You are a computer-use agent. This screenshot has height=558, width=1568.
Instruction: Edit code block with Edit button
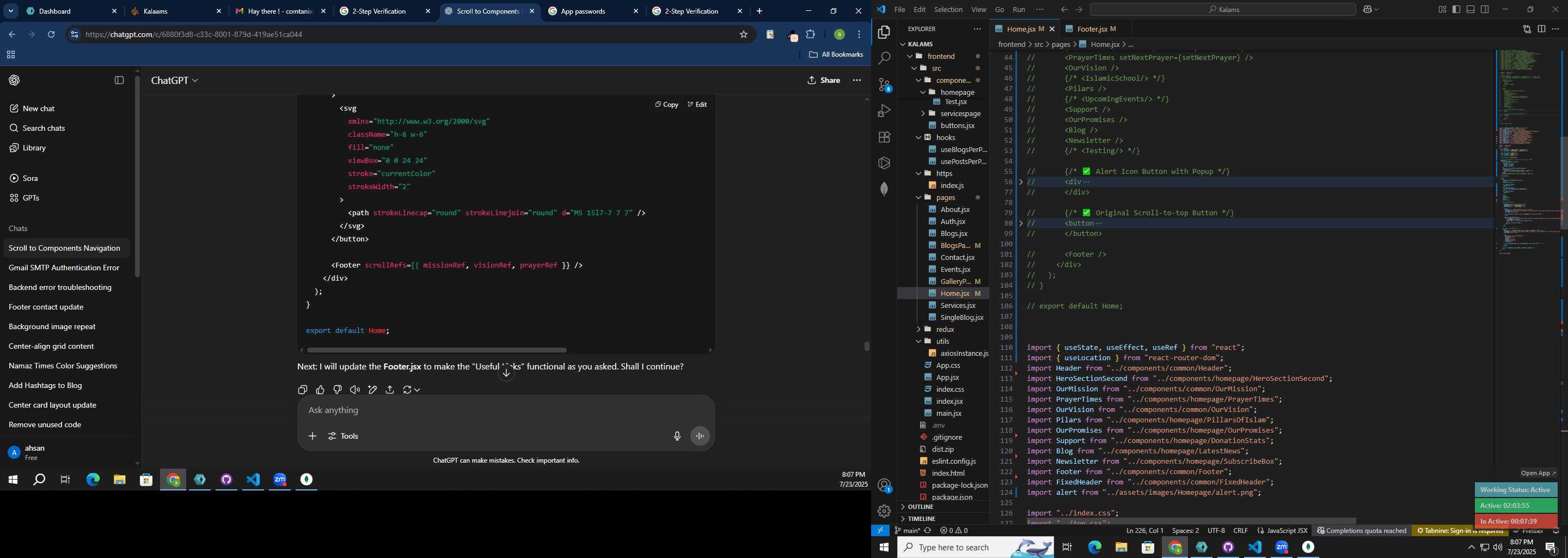tap(697, 105)
